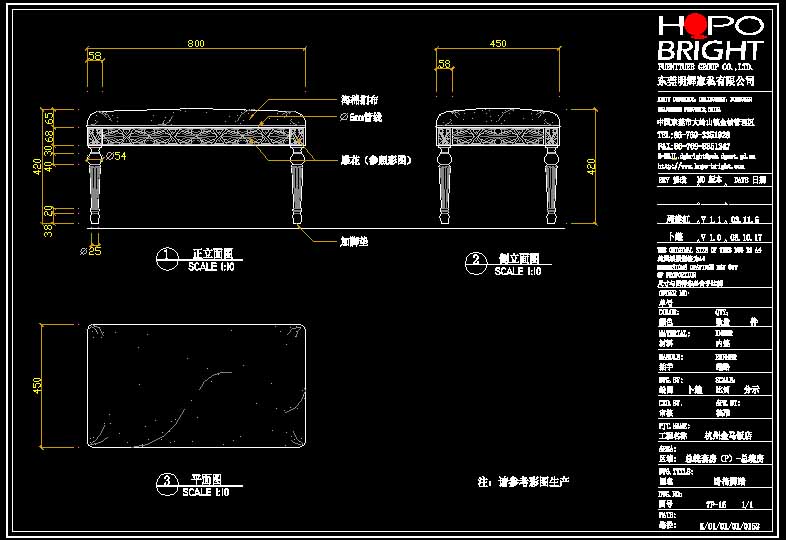Click the FAX number line in title block
786x540 pixels.
pos(694,146)
